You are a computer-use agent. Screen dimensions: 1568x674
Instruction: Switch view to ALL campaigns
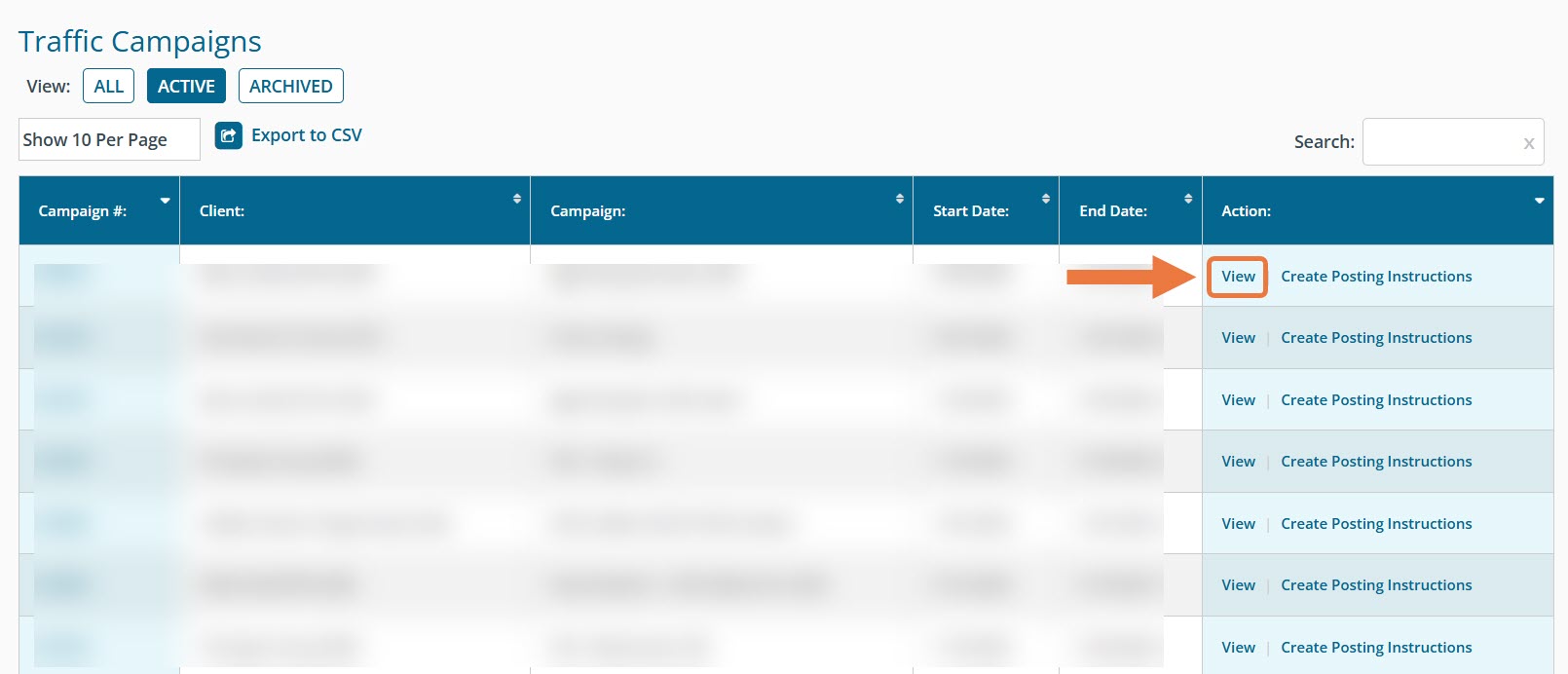[x=108, y=86]
